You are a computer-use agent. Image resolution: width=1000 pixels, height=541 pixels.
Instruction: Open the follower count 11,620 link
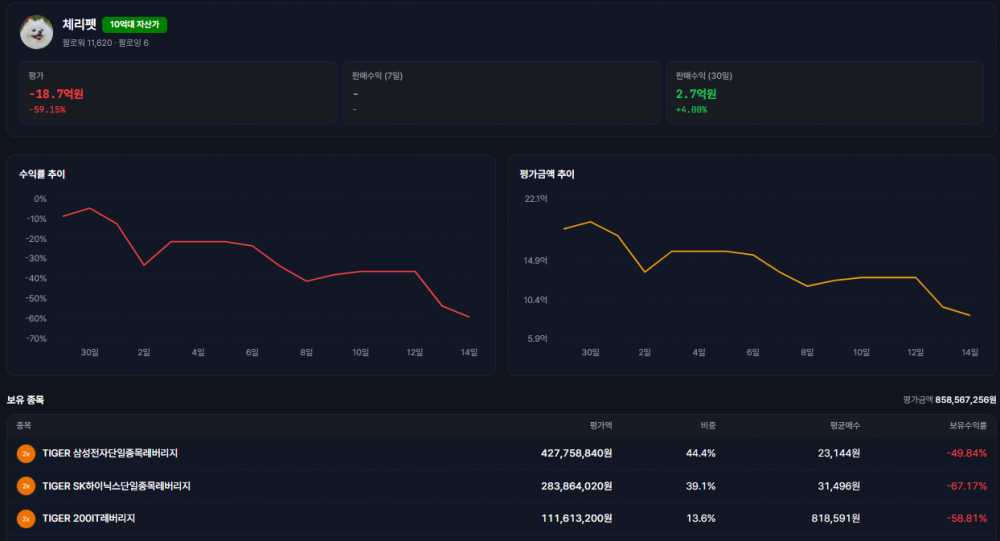pos(87,43)
